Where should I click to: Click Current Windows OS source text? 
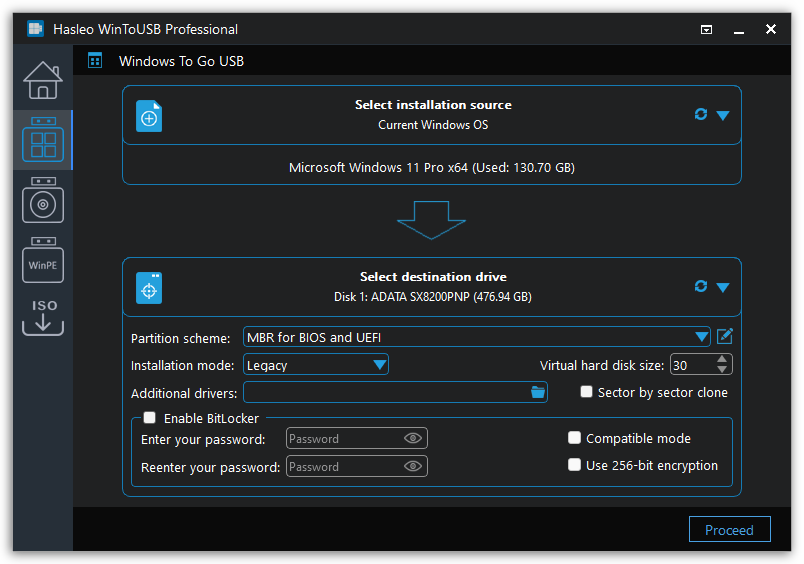pyautogui.click(x=433, y=125)
